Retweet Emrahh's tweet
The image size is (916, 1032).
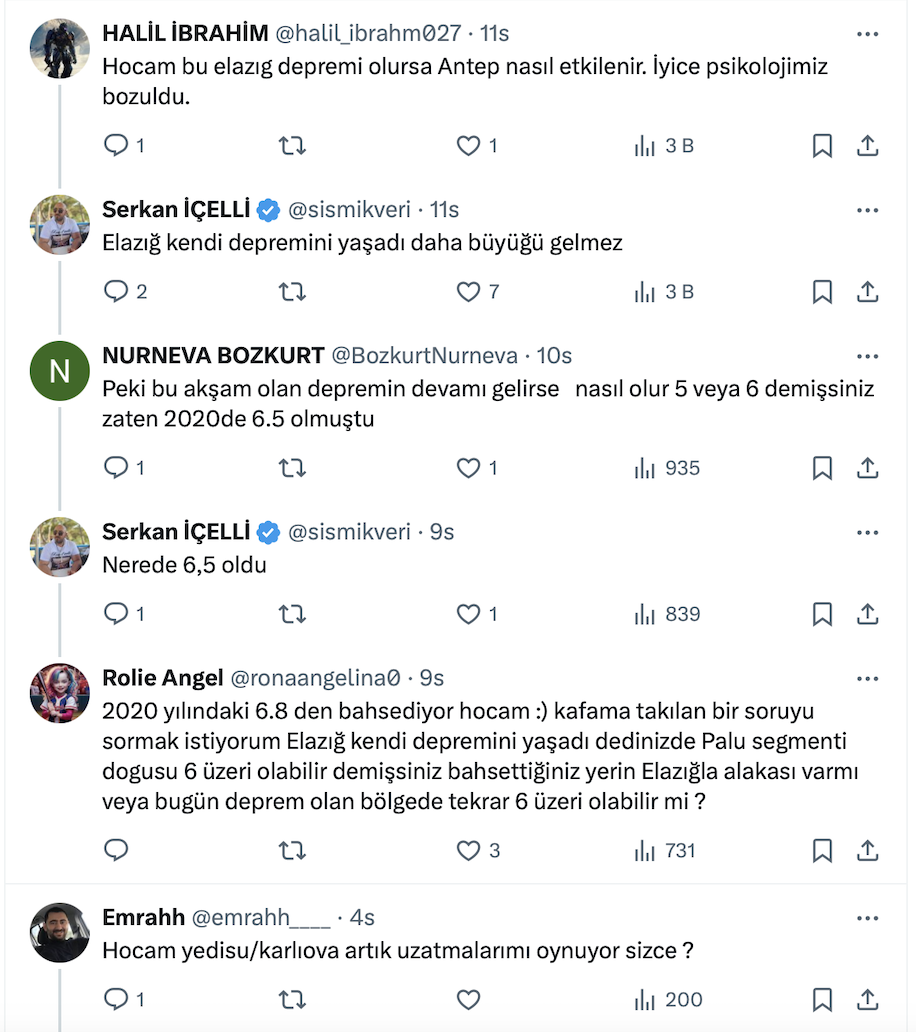click(x=291, y=999)
